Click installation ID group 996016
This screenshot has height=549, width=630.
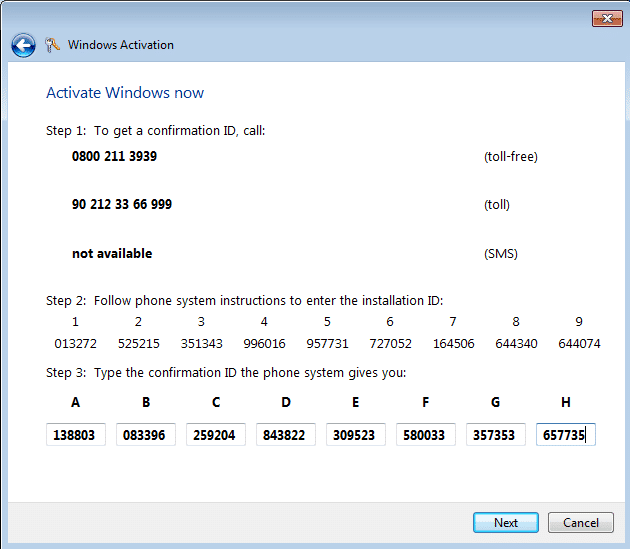(x=264, y=344)
